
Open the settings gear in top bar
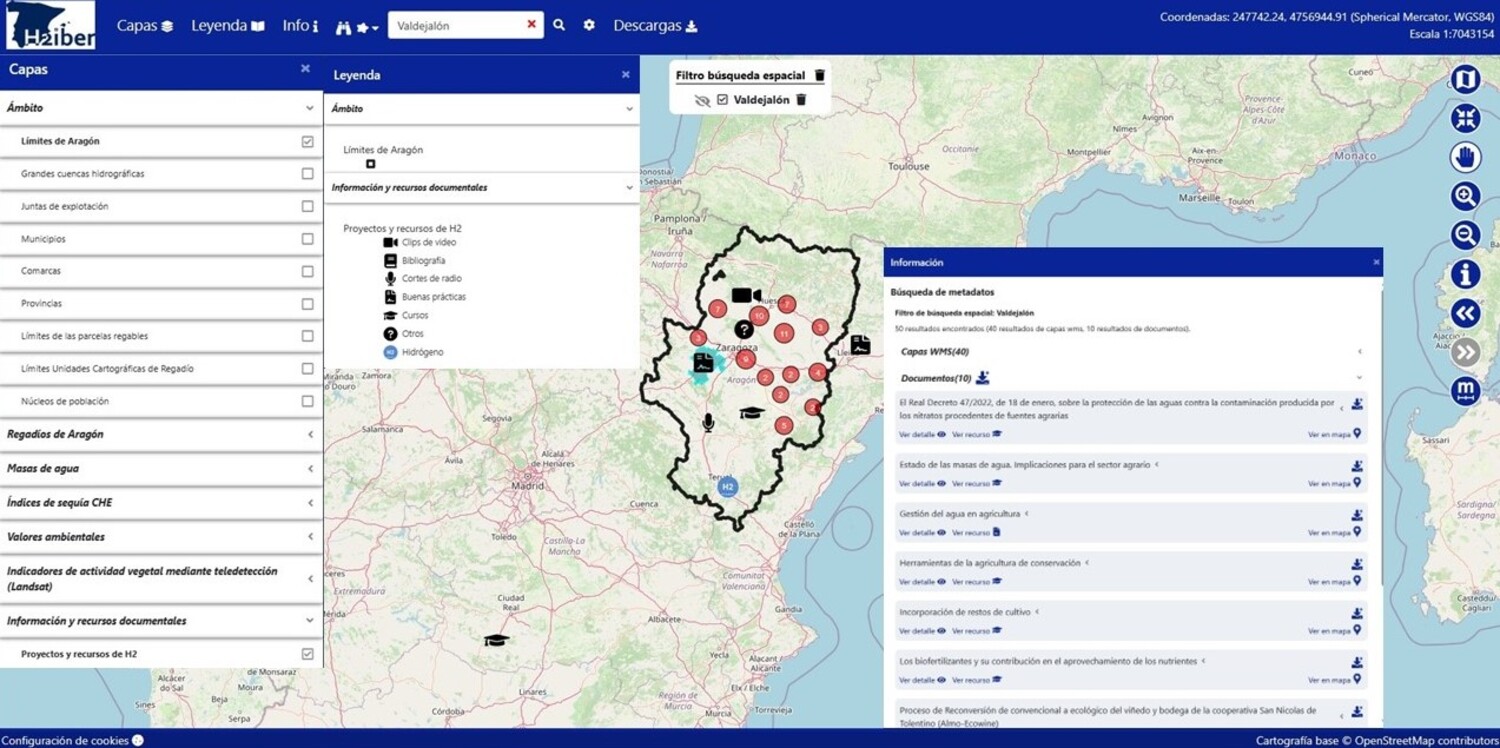[x=589, y=25]
